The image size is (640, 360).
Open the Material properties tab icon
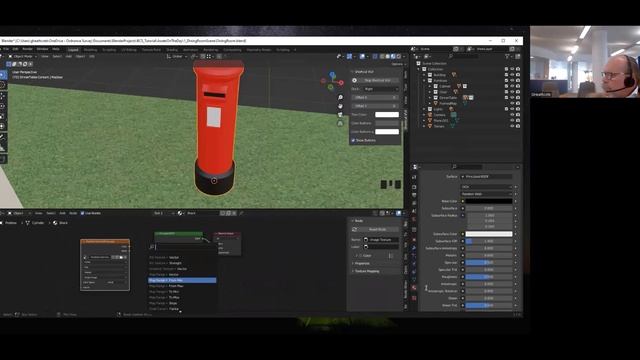tap(414, 288)
